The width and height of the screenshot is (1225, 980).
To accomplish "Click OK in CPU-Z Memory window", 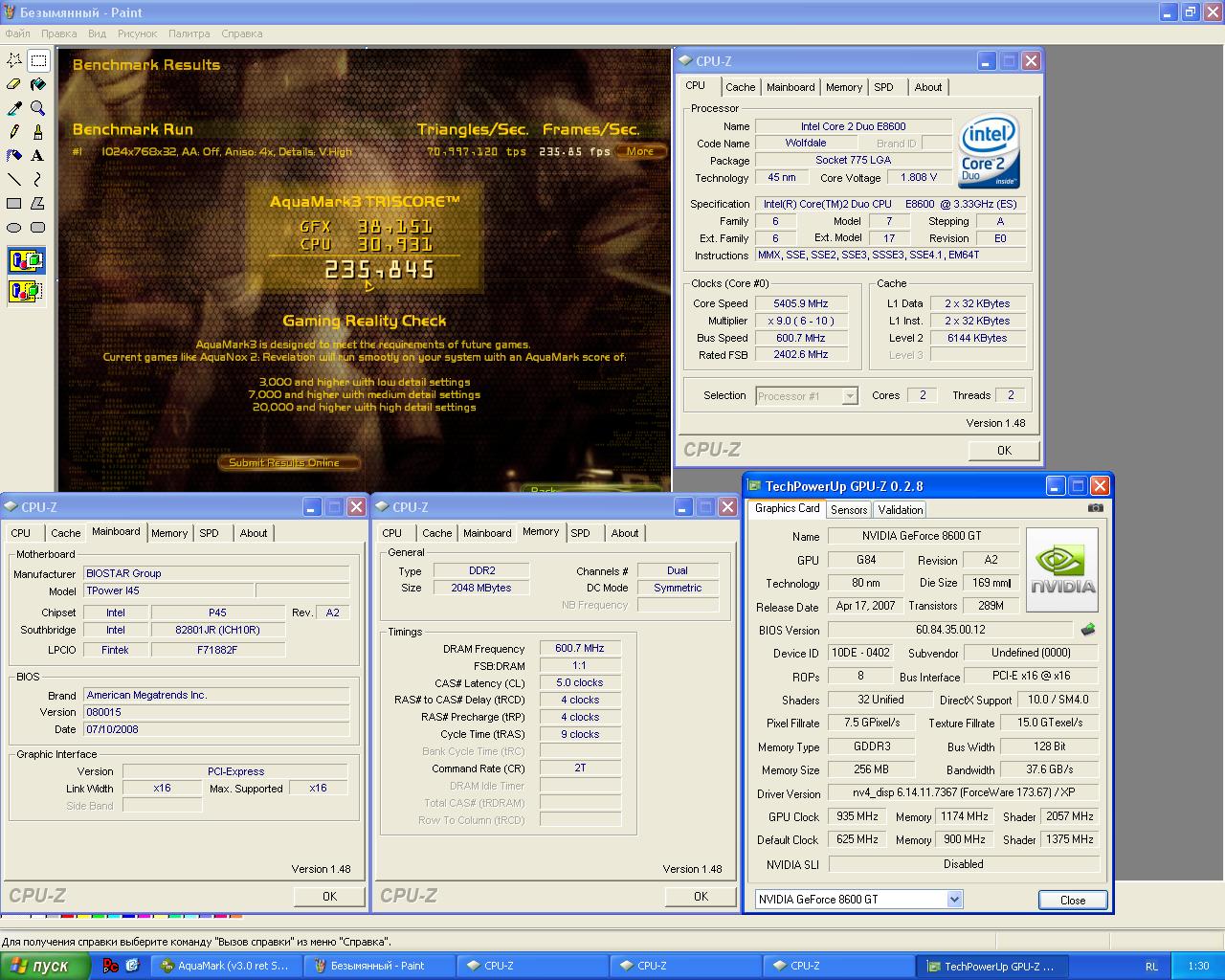I will point(701,896).
